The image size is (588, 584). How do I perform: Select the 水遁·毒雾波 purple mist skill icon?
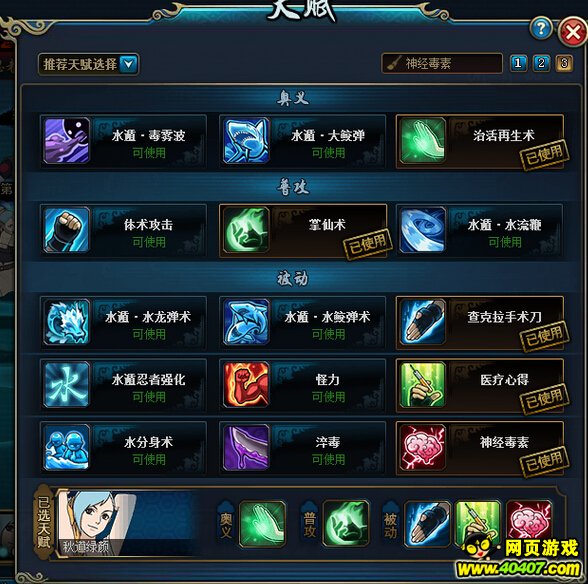click(x=67, y=141)
